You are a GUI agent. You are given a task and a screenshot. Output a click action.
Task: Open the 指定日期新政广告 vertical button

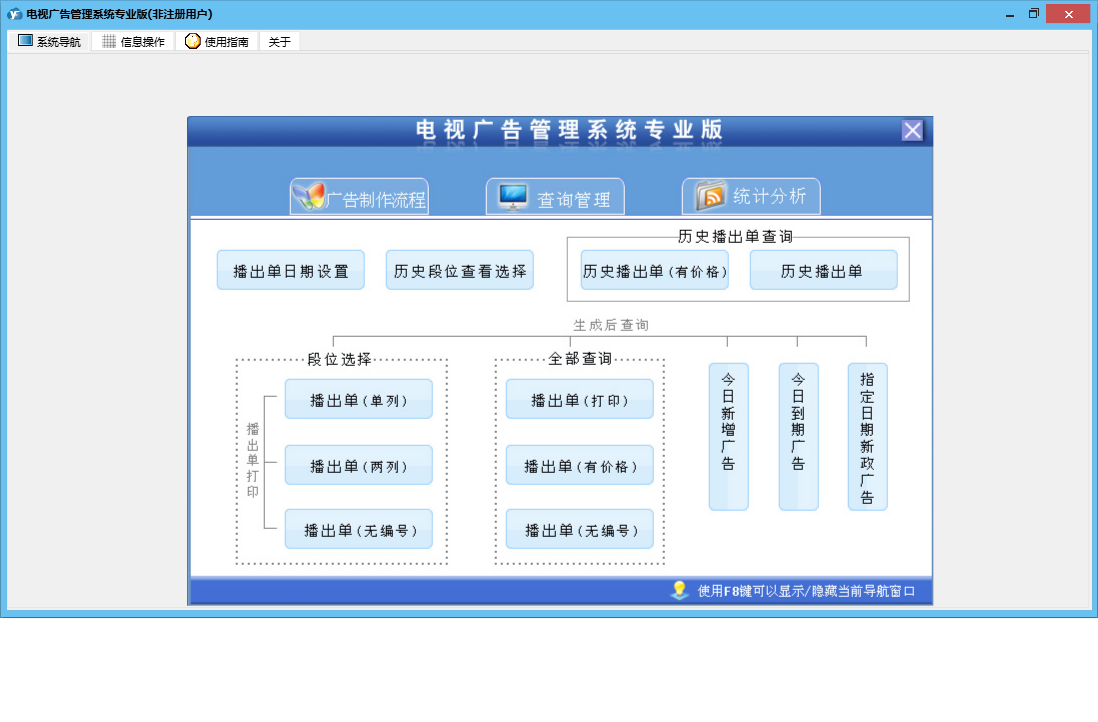(x=868, y=437)
